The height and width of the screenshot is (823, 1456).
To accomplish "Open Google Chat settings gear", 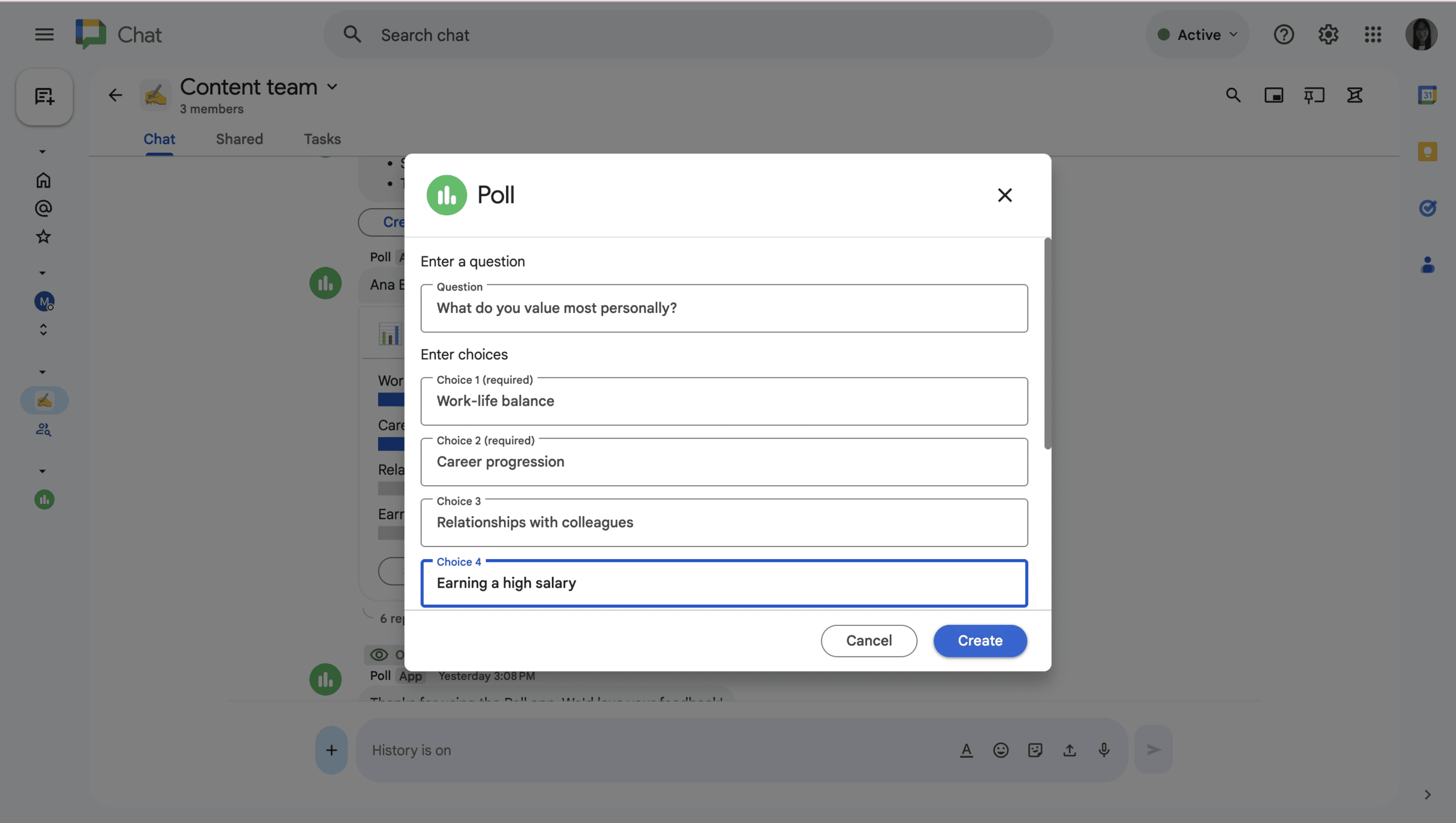I will (x=1329, y=34).
